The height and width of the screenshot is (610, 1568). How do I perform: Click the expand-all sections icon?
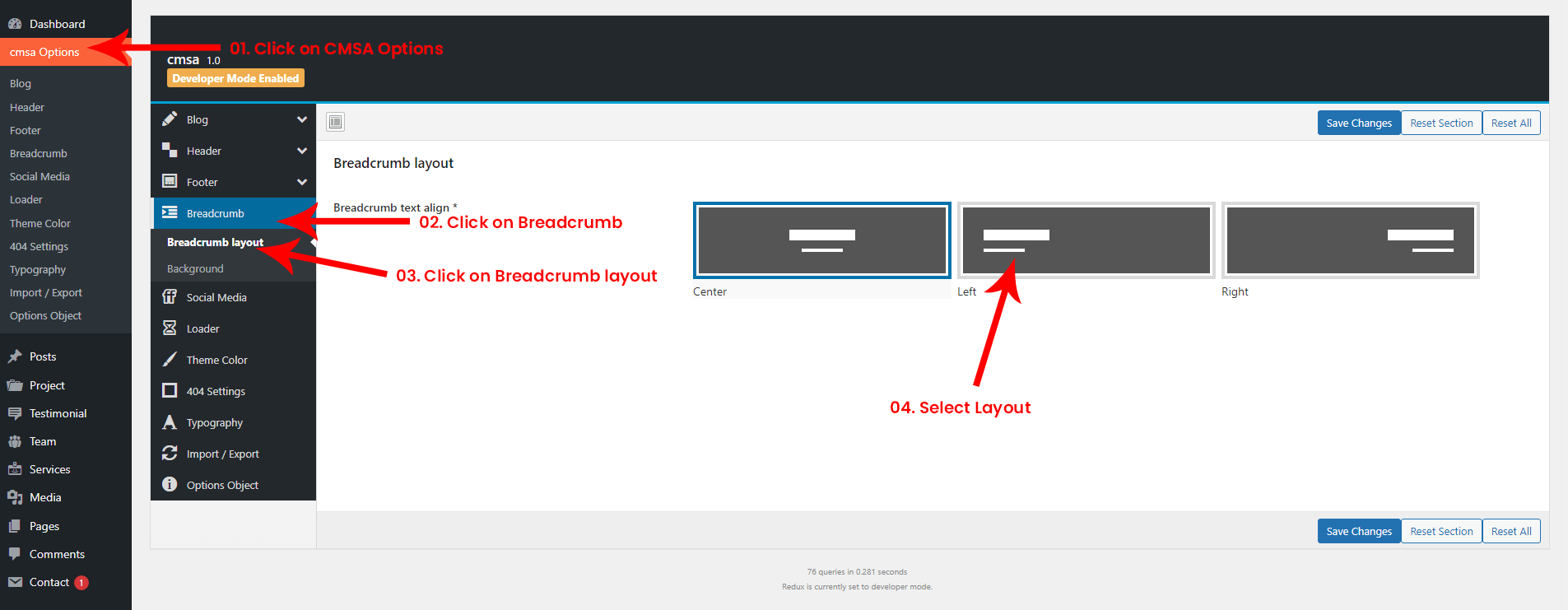click(335, 123)
